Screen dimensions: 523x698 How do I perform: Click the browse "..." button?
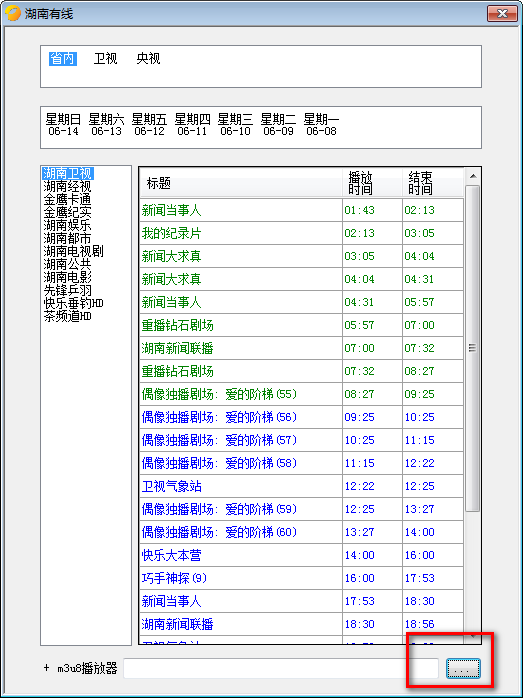click(x=463, y=668)
